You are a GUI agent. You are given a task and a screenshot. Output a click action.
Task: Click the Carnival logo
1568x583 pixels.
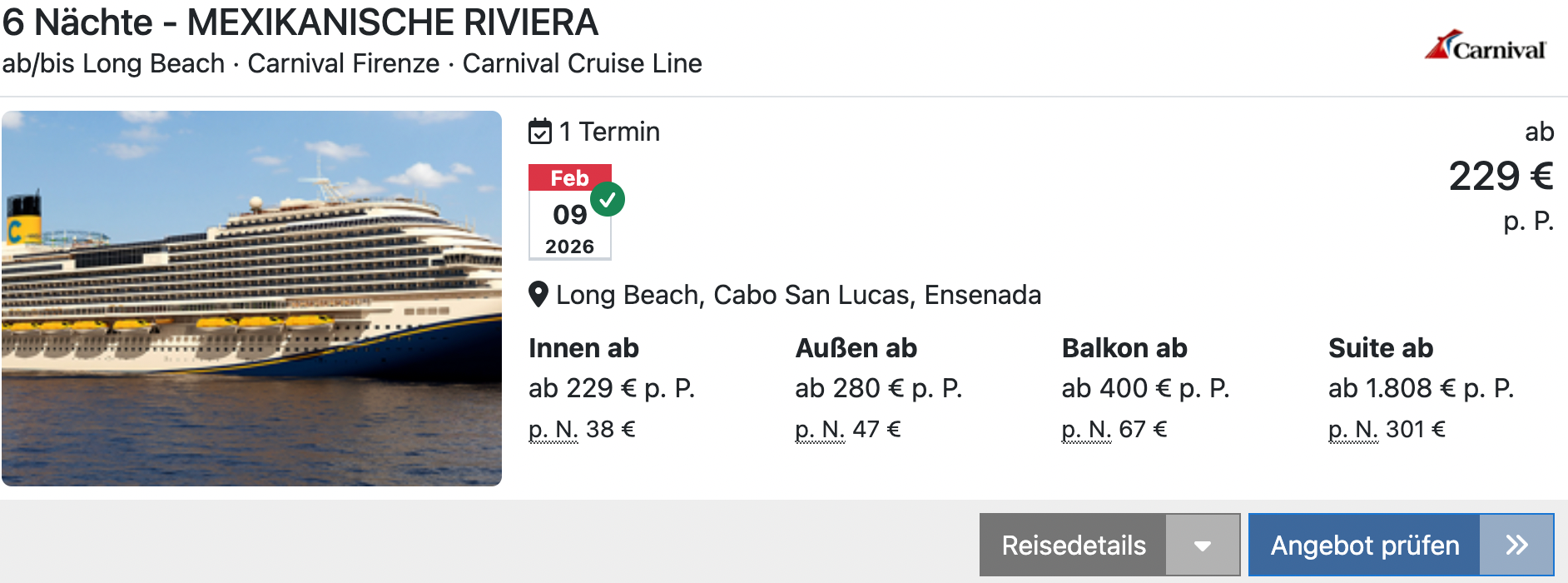coord(1485,47)
